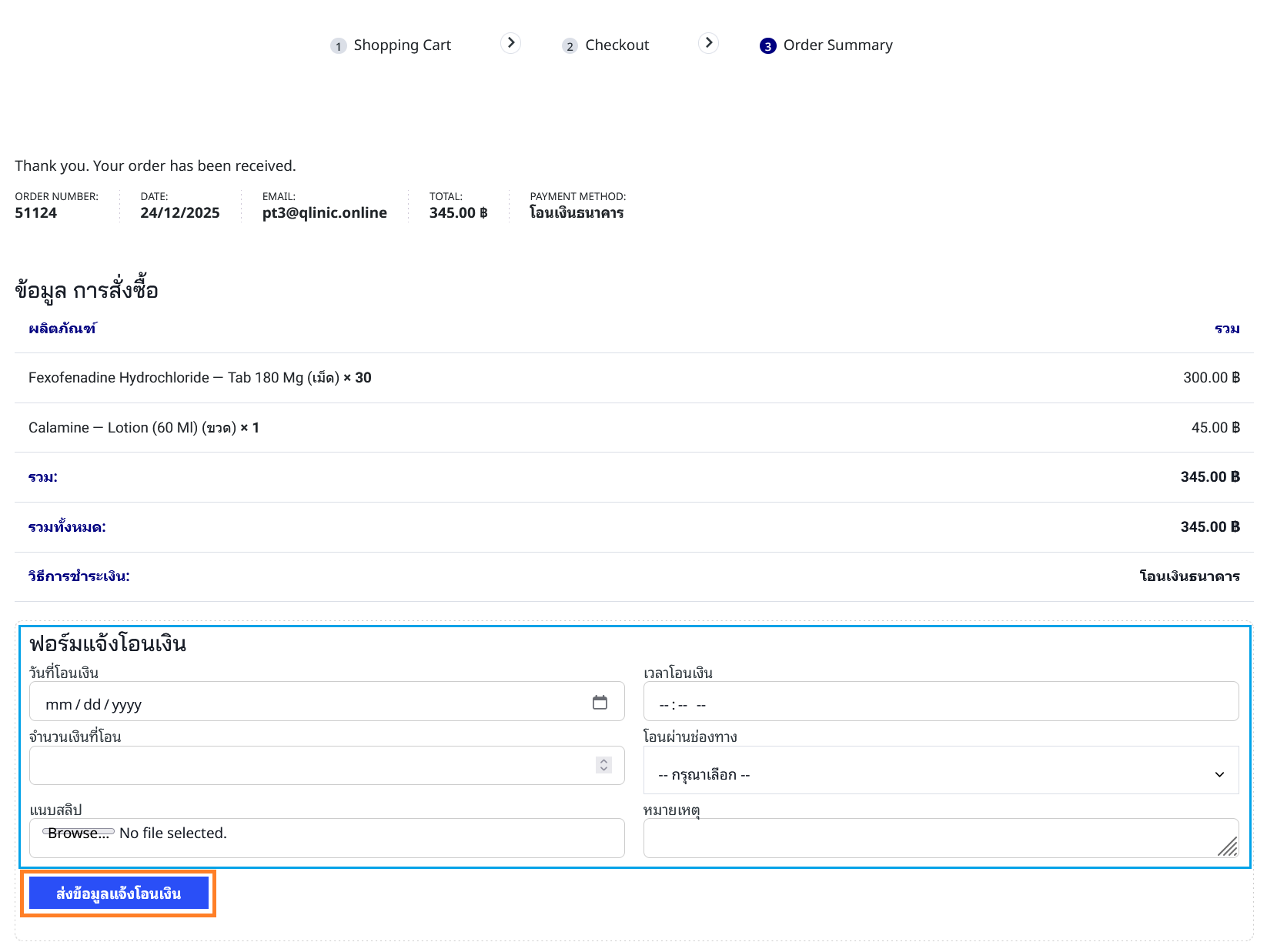1267x952 pixels.
Task: Decrease the transfer amount with the down spinner arrow
Action: (604, 770)
